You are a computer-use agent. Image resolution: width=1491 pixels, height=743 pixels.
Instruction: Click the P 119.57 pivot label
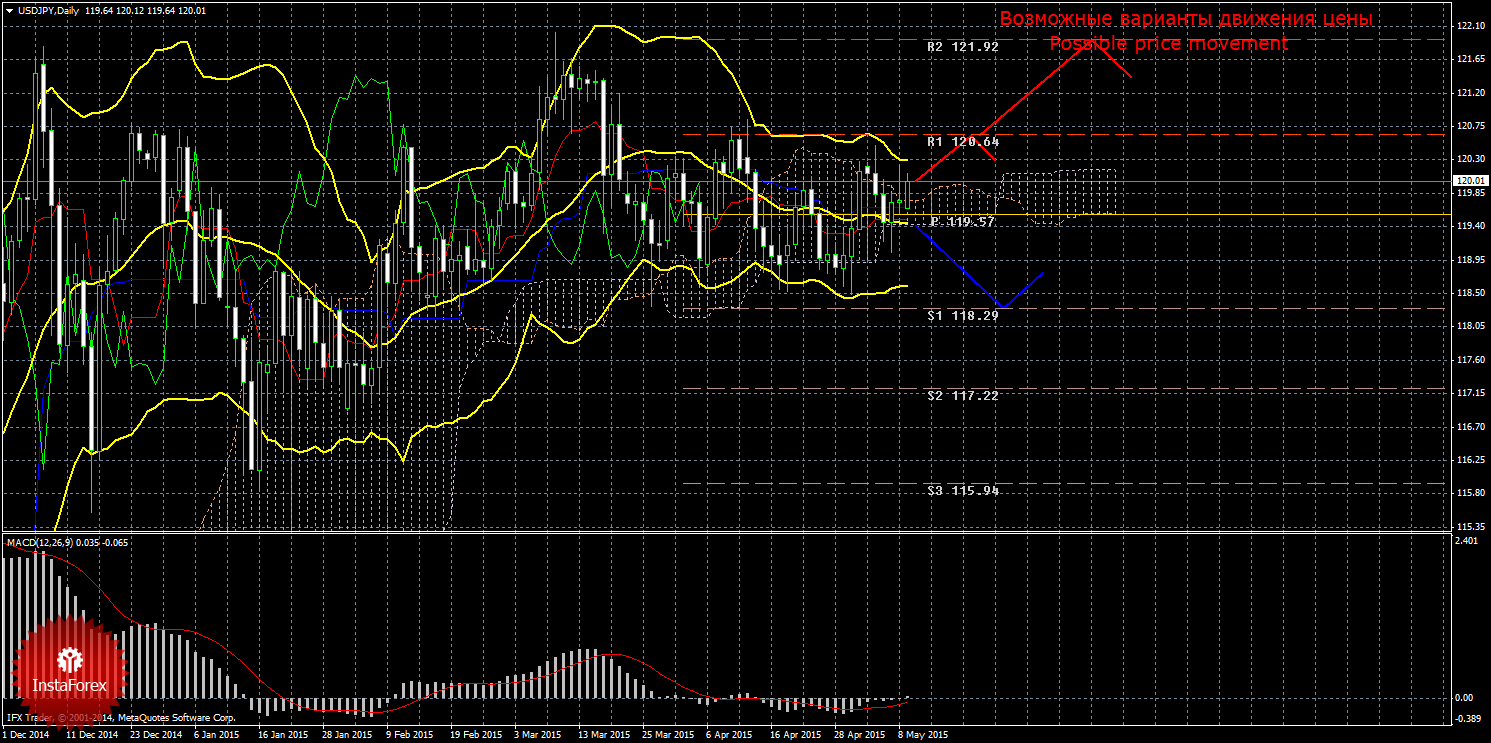[962, 221]
